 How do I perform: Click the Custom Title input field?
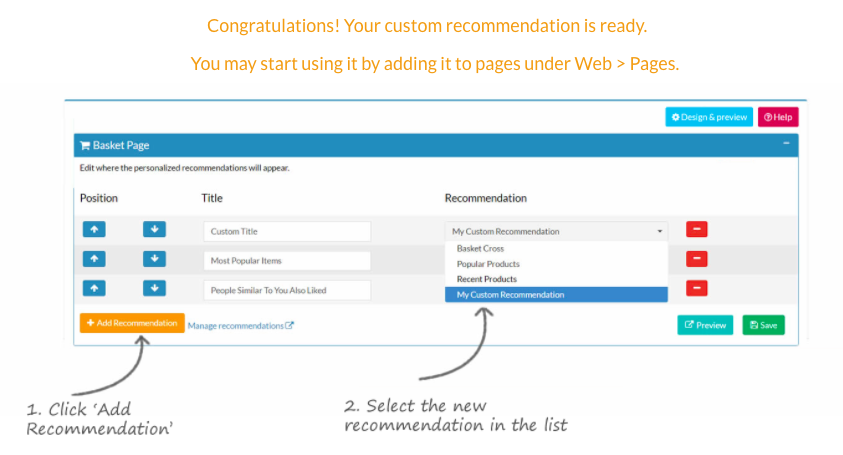tap(287, 231)
